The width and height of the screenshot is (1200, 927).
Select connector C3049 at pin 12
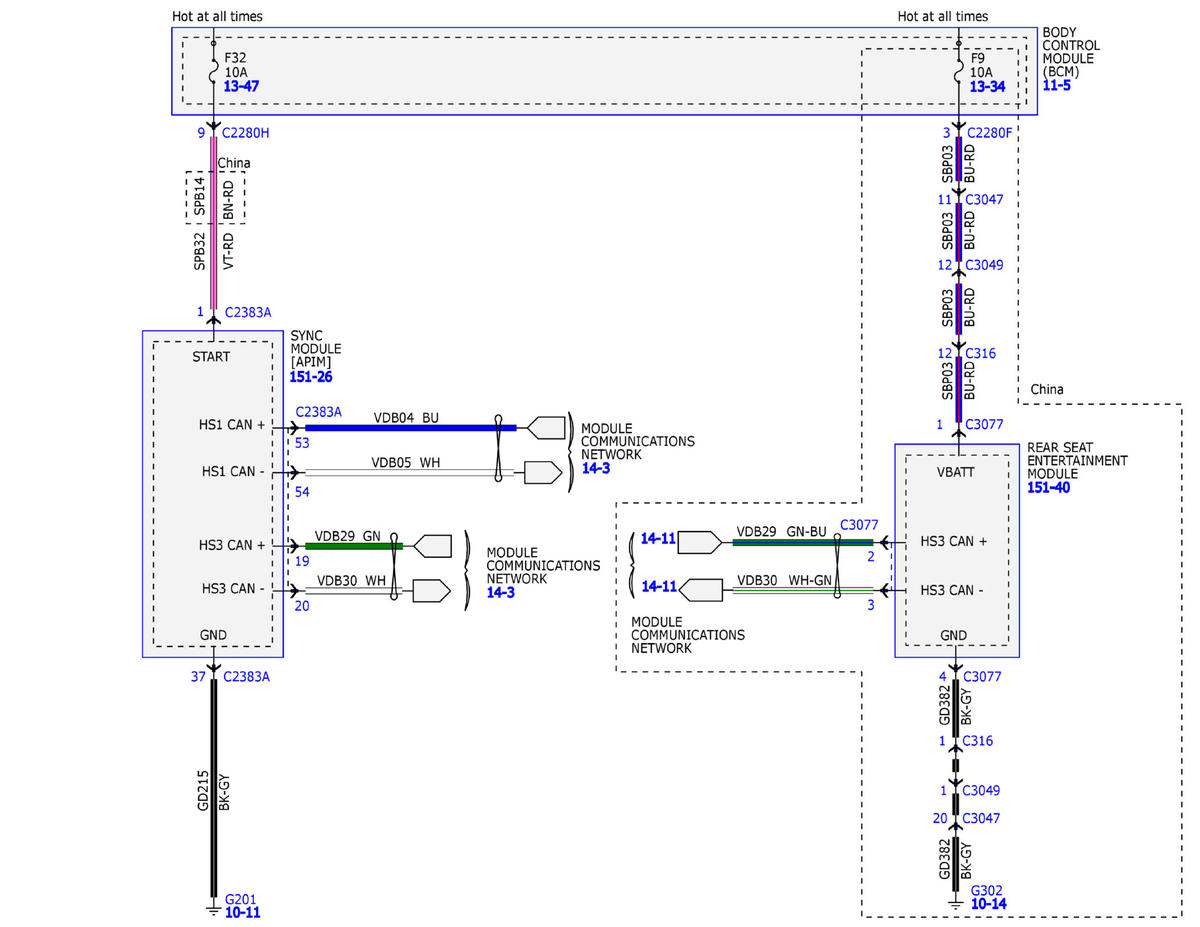(985, 265)
